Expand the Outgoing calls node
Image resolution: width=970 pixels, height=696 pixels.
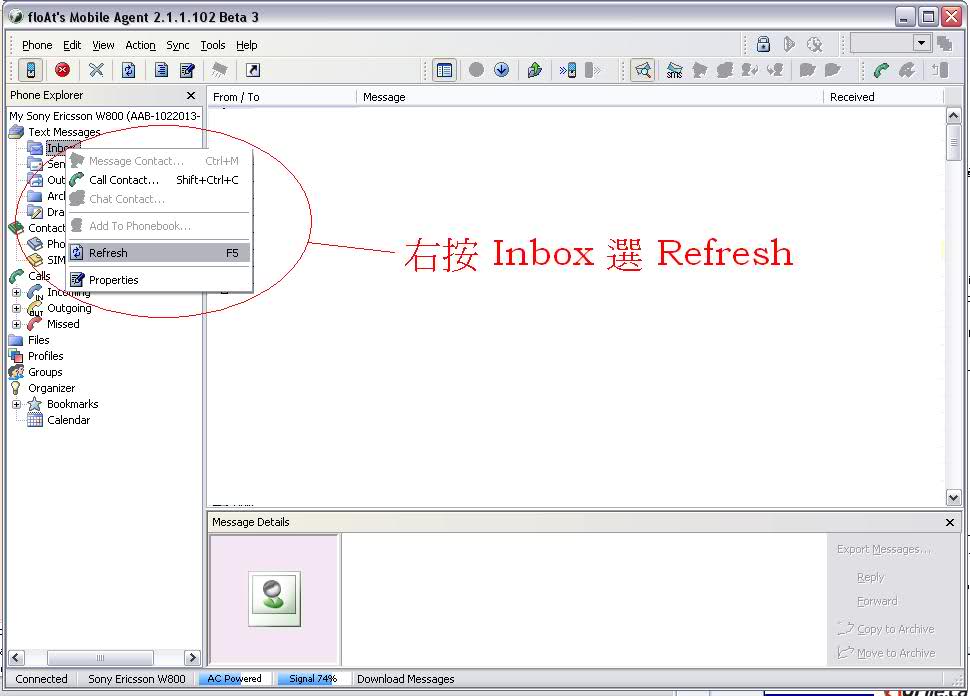tap(17, 308)
